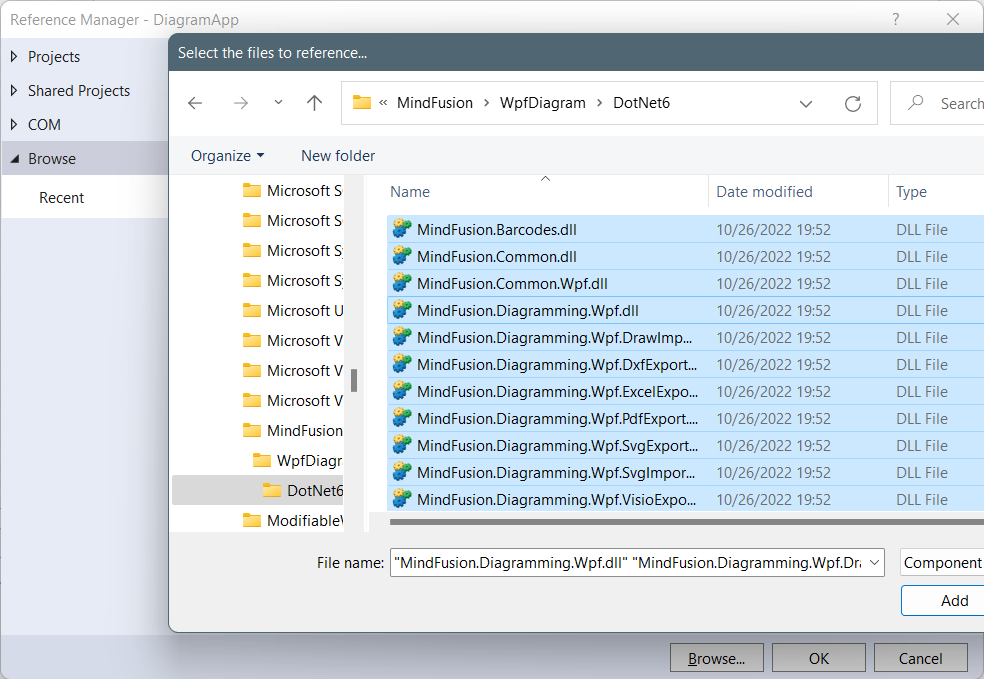Open the Component file type filter dropdown
The image size is (984, 679).
[942, 563]
